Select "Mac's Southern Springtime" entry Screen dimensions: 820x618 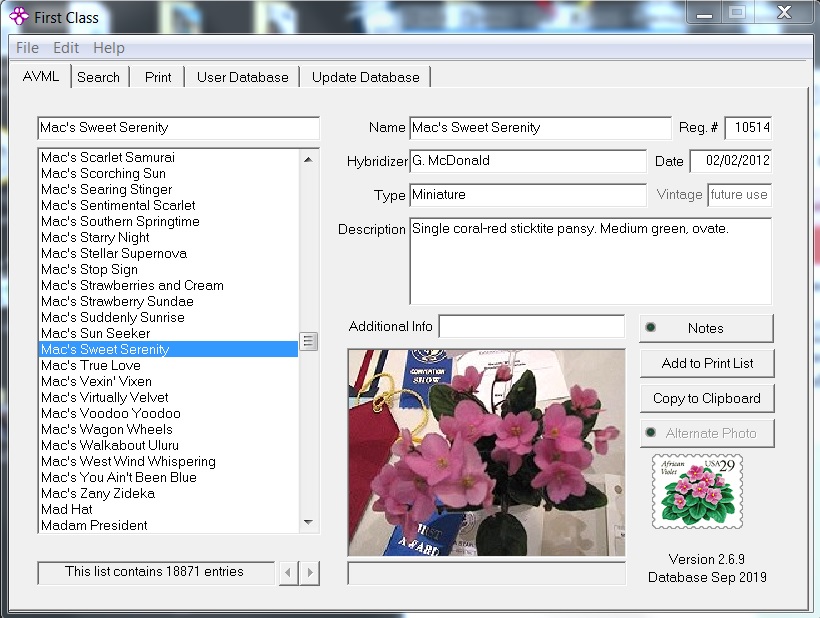[x=168, y=222]
